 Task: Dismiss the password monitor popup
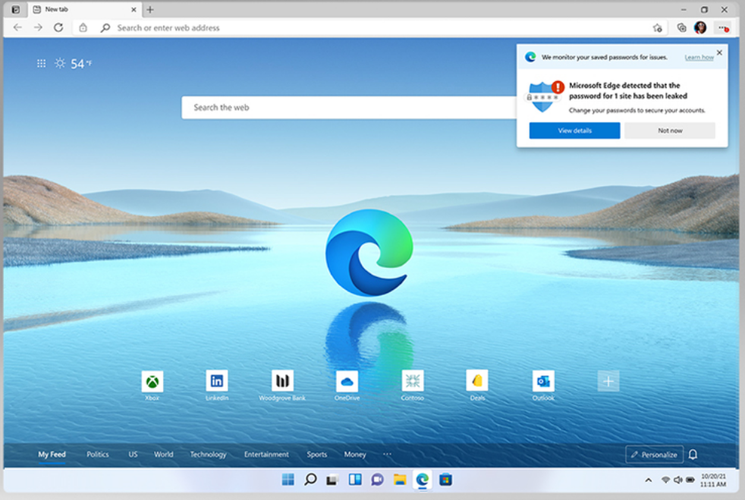tap(719, 52)
